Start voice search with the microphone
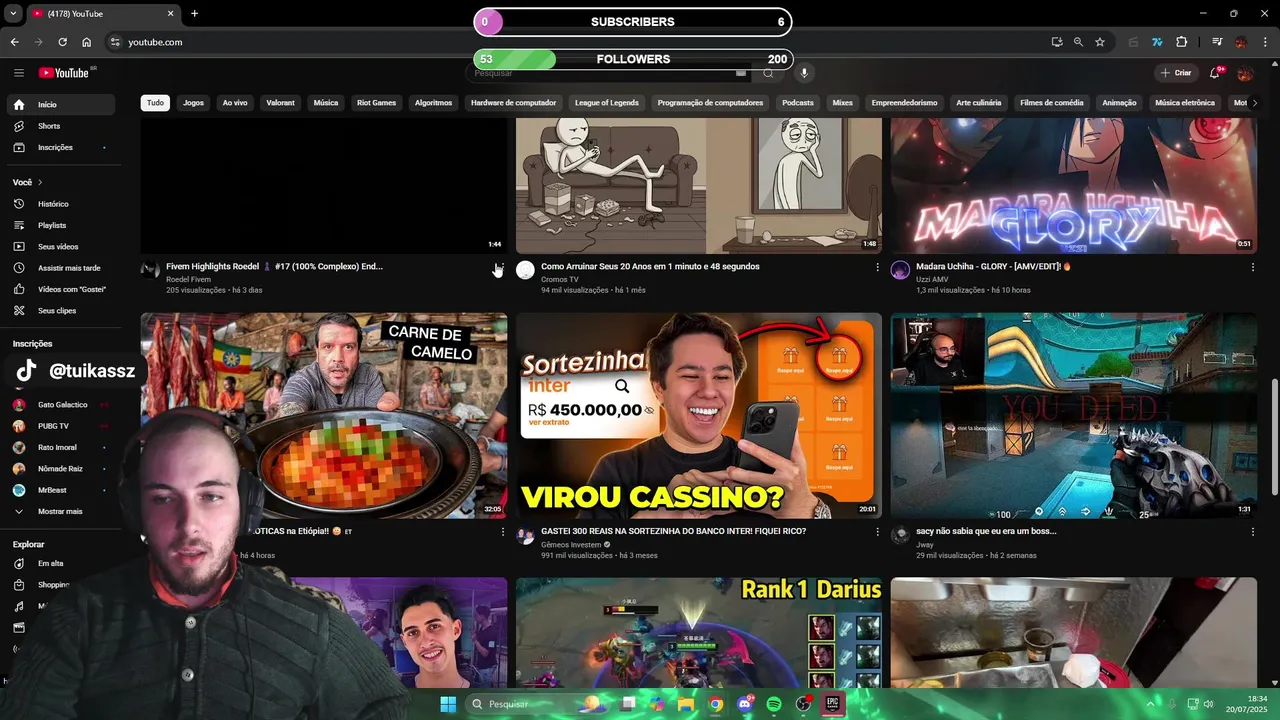The height and width of the screenshot is (720, 1280). point(804,73)
